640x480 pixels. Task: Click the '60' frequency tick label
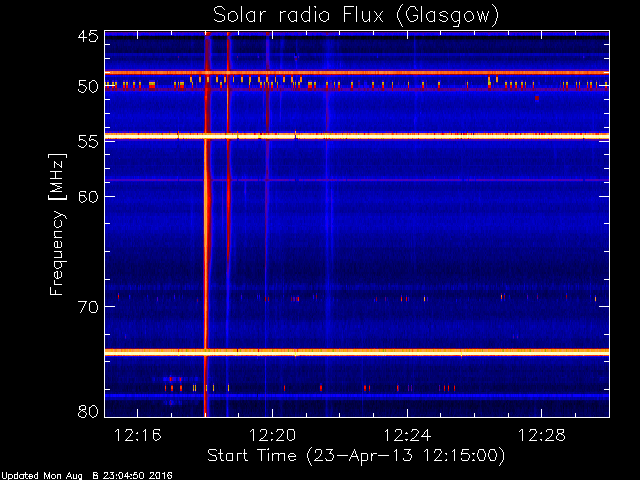coord(88,197)
